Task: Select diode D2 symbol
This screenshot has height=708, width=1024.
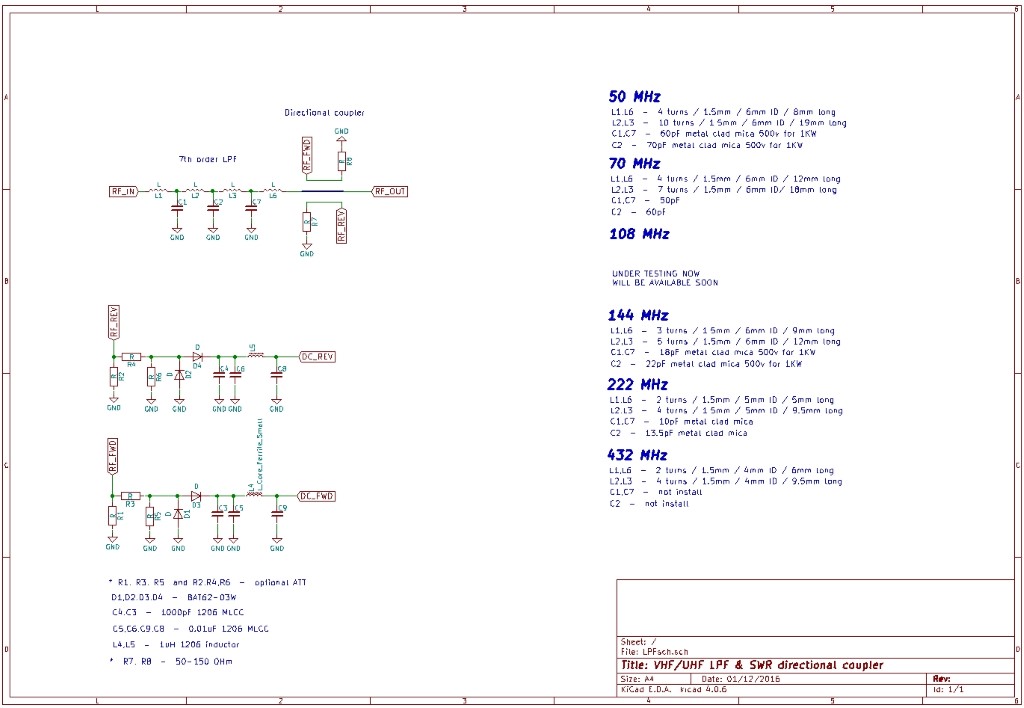Action: pyautogui.click(x=179, y=376)
